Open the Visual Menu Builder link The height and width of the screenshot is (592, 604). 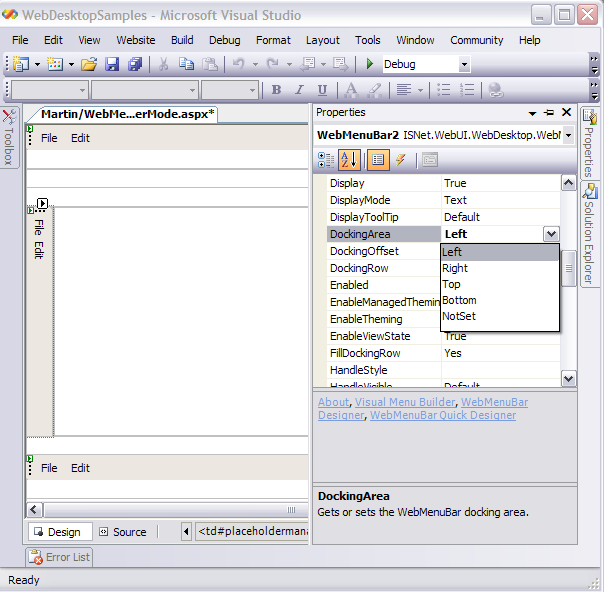click(404, 402)
